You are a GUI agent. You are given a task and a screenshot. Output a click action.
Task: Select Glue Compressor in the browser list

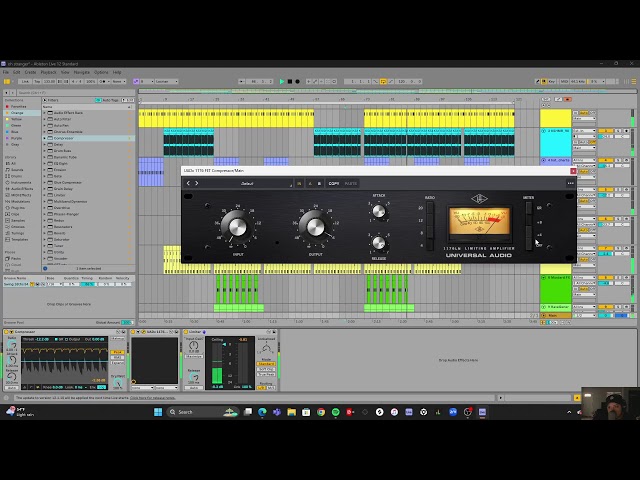pos(68,182)
